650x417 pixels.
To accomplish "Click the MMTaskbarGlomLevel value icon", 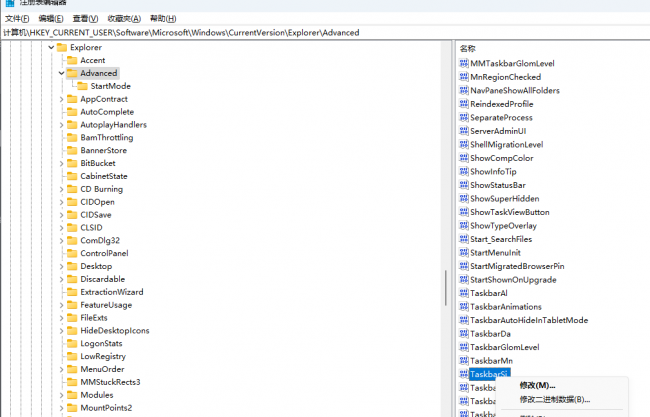I will [464, 63].
